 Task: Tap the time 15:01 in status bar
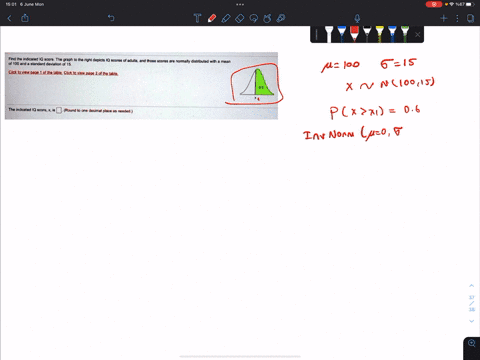pyautogui.click(x=11, y=4)
